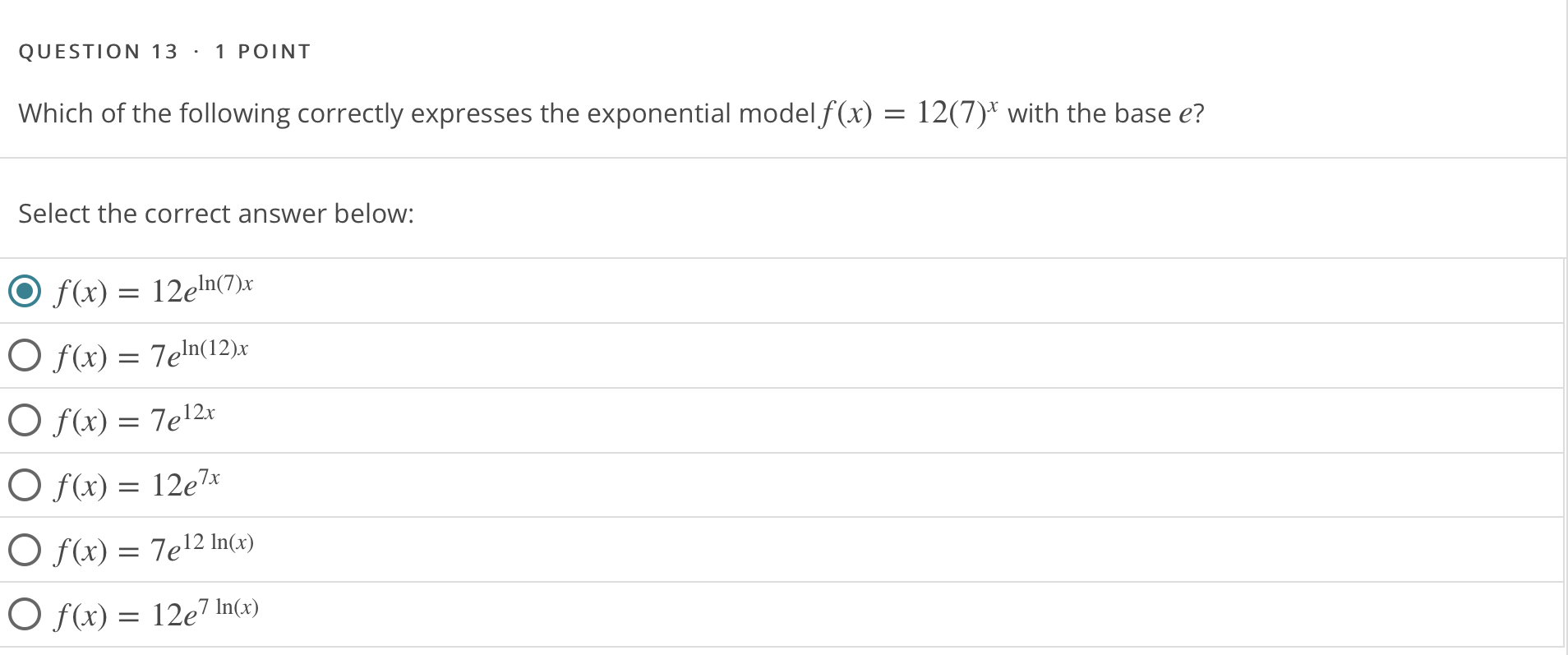Select the radio button for 12e^7 ln(x)
The height and width of the screenshot is (655, 1568).
[25, 614]
